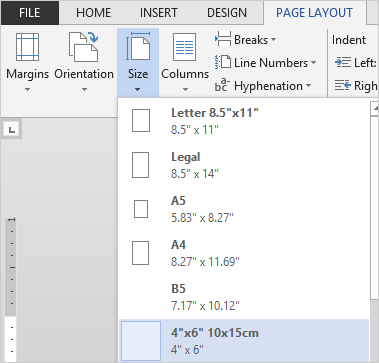This screenshot has height=363, width=379.
Task: Click the Orientation pages icon
Action: tap(83, 47)
